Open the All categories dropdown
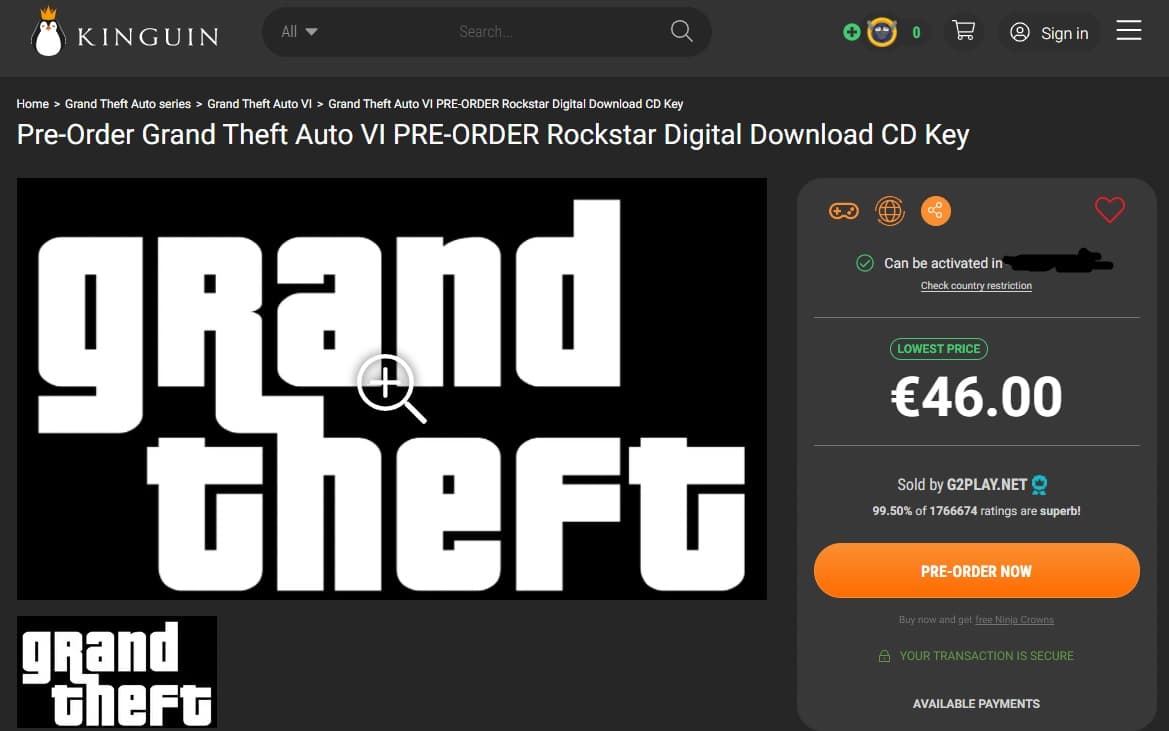The width and height of the screenshot is (1169, 731). [299, 31]
